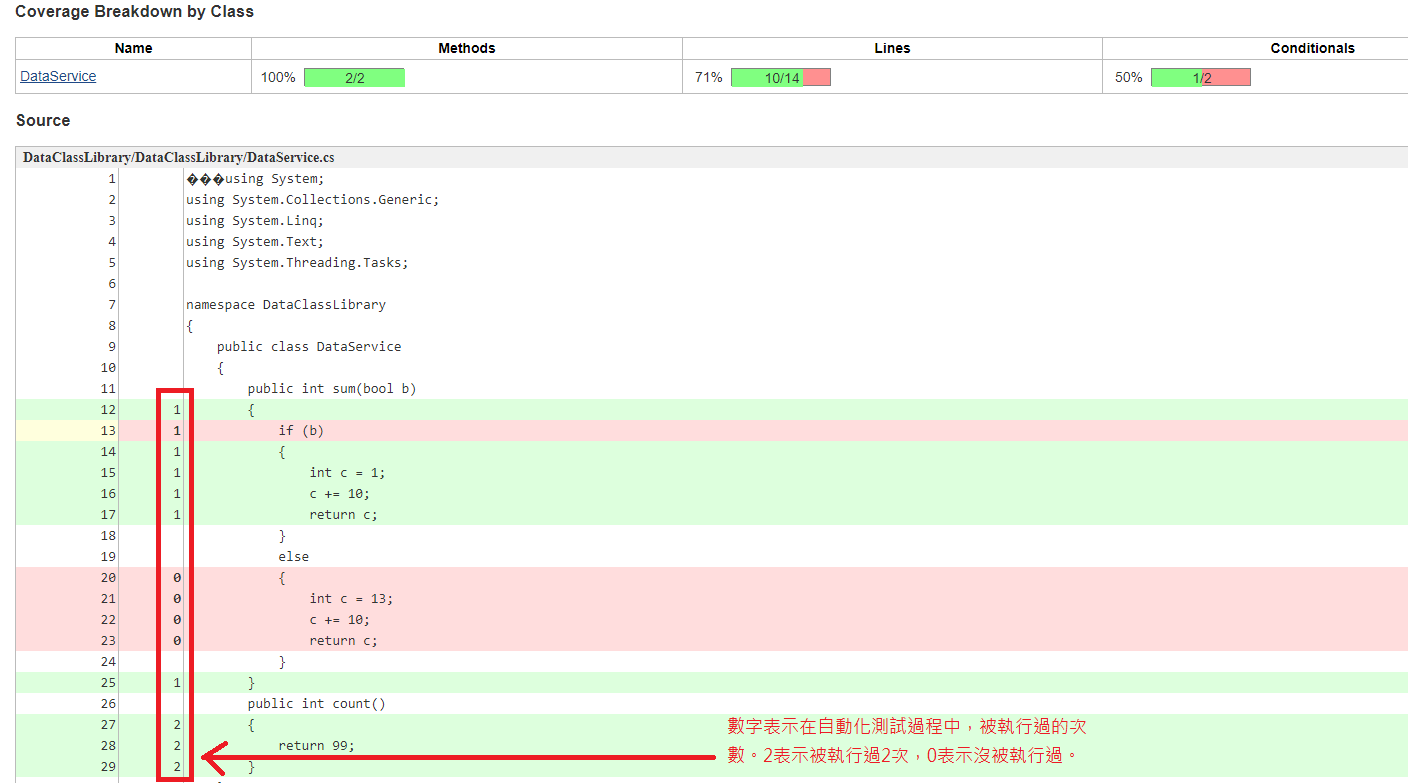This screenshot has width=1408, height=783.
Task: Select the Conditionals column header
Action: click(x=1312, y=48)
